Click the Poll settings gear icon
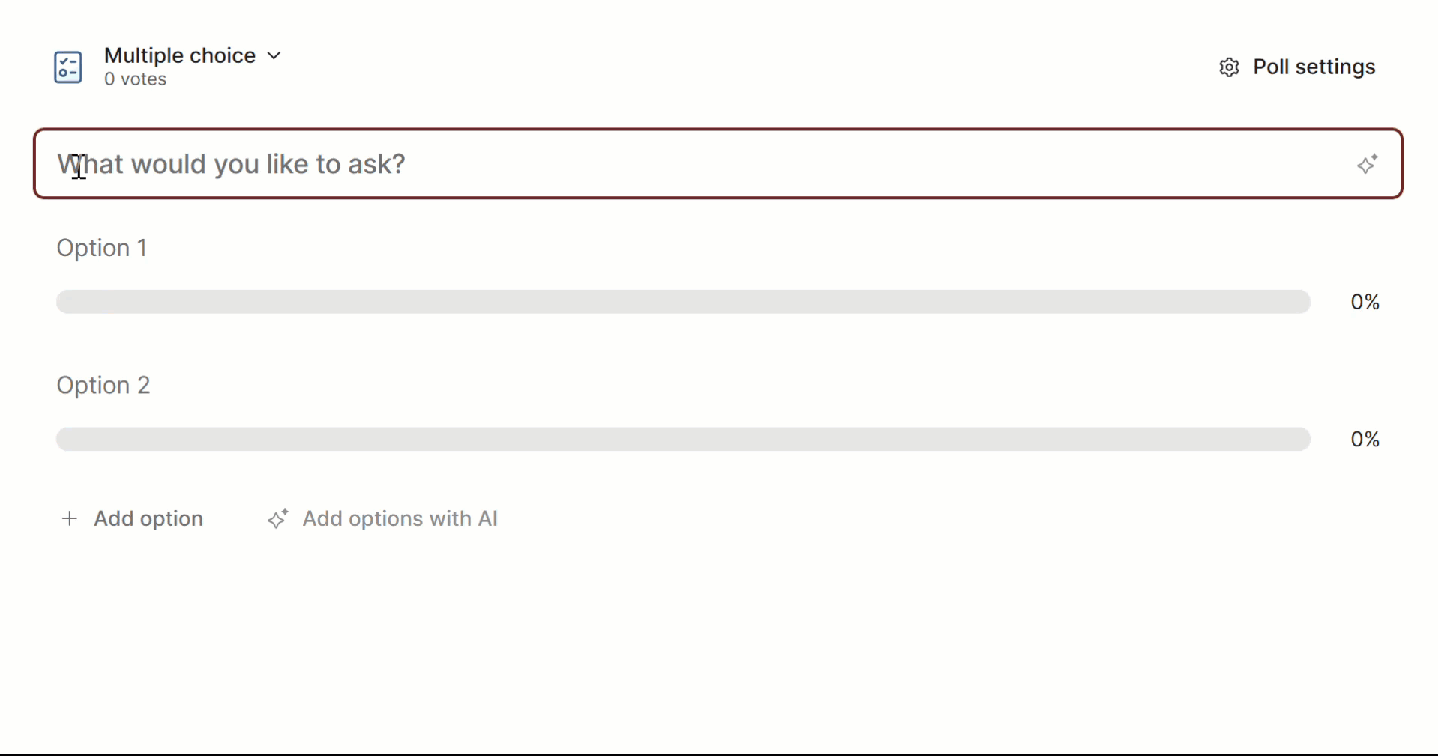1438x756 pixels. [1229, 67]
